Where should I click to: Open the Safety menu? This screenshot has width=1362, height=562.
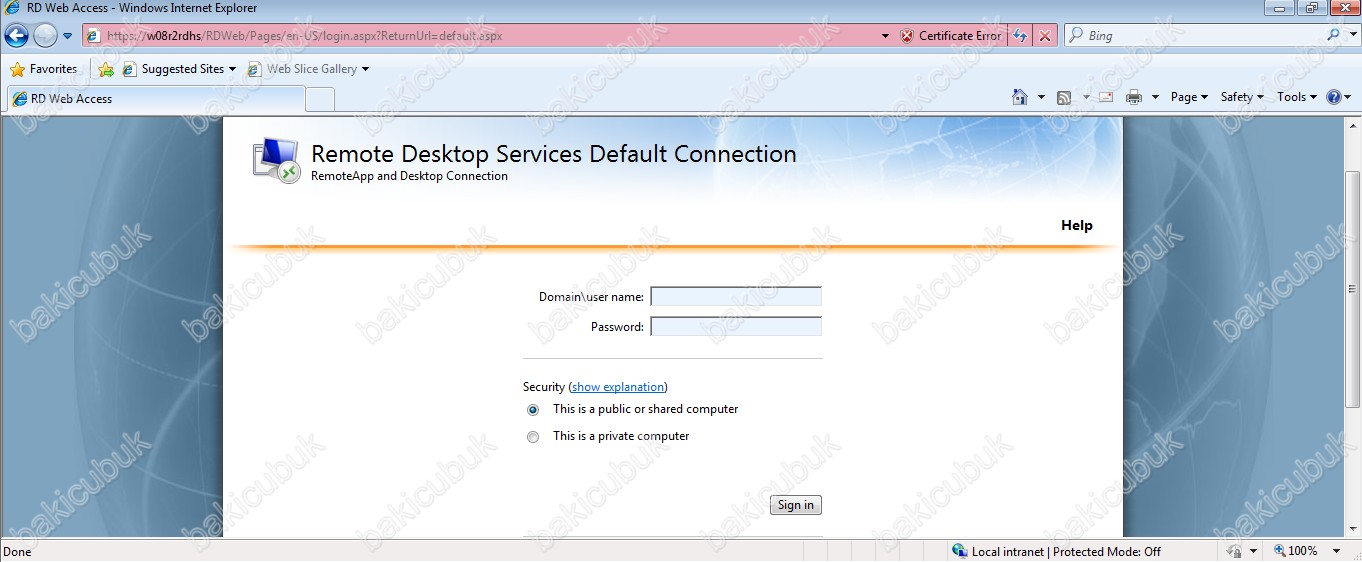(x=1242, y=97)
